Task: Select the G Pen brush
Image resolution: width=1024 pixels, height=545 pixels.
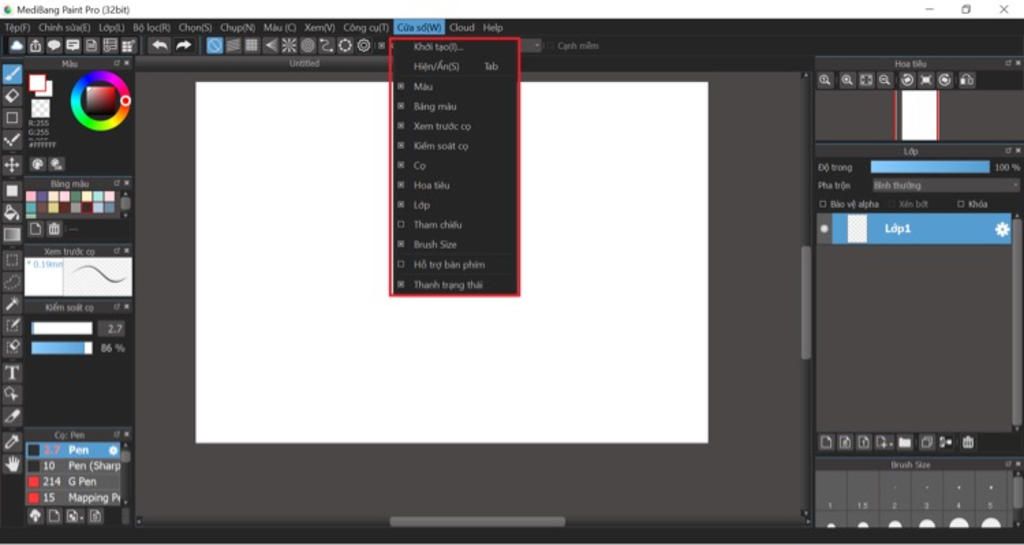Action: click(x=73, y=482)
